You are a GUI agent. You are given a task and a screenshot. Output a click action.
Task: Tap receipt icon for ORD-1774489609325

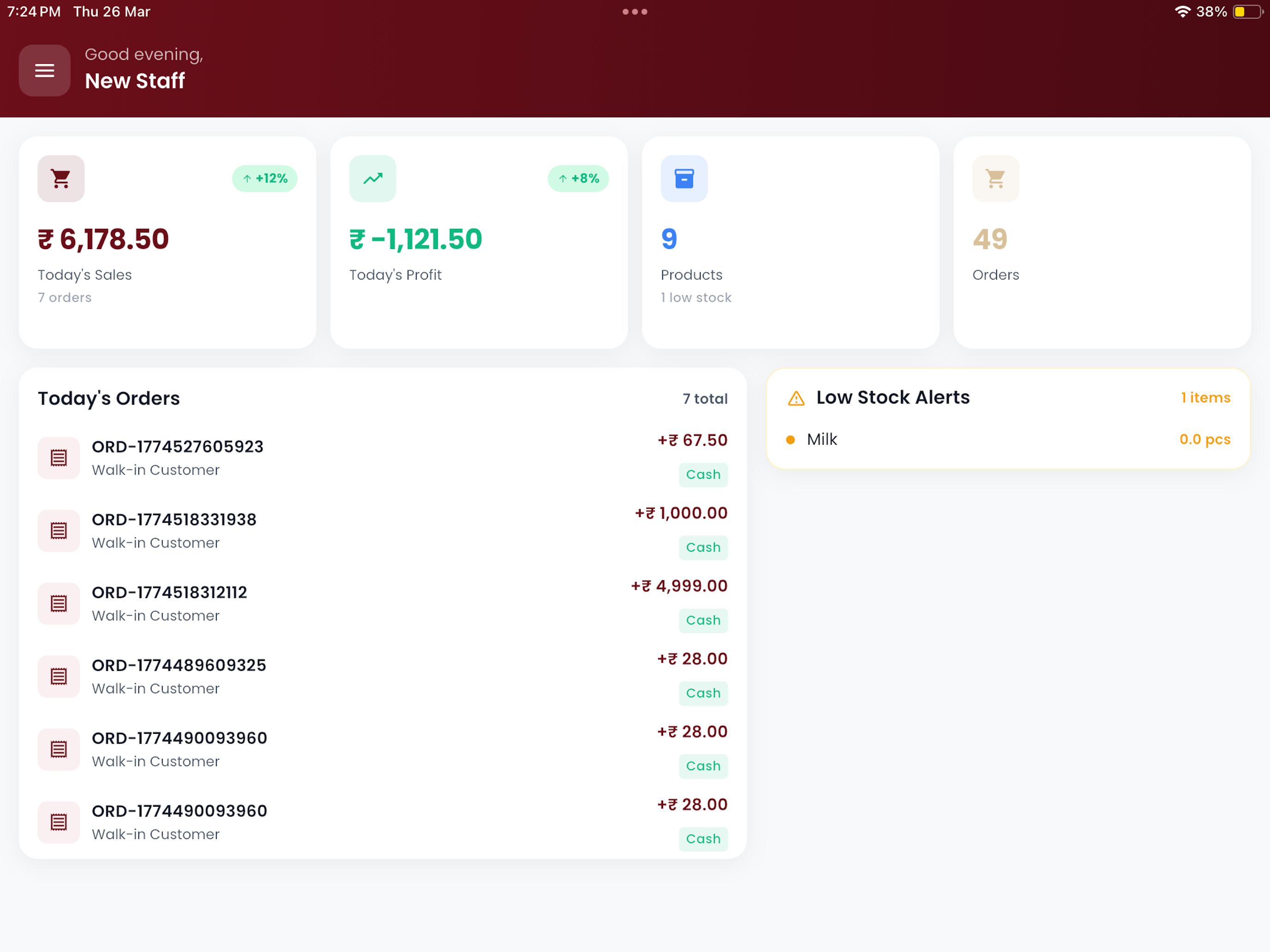point(59,677)
